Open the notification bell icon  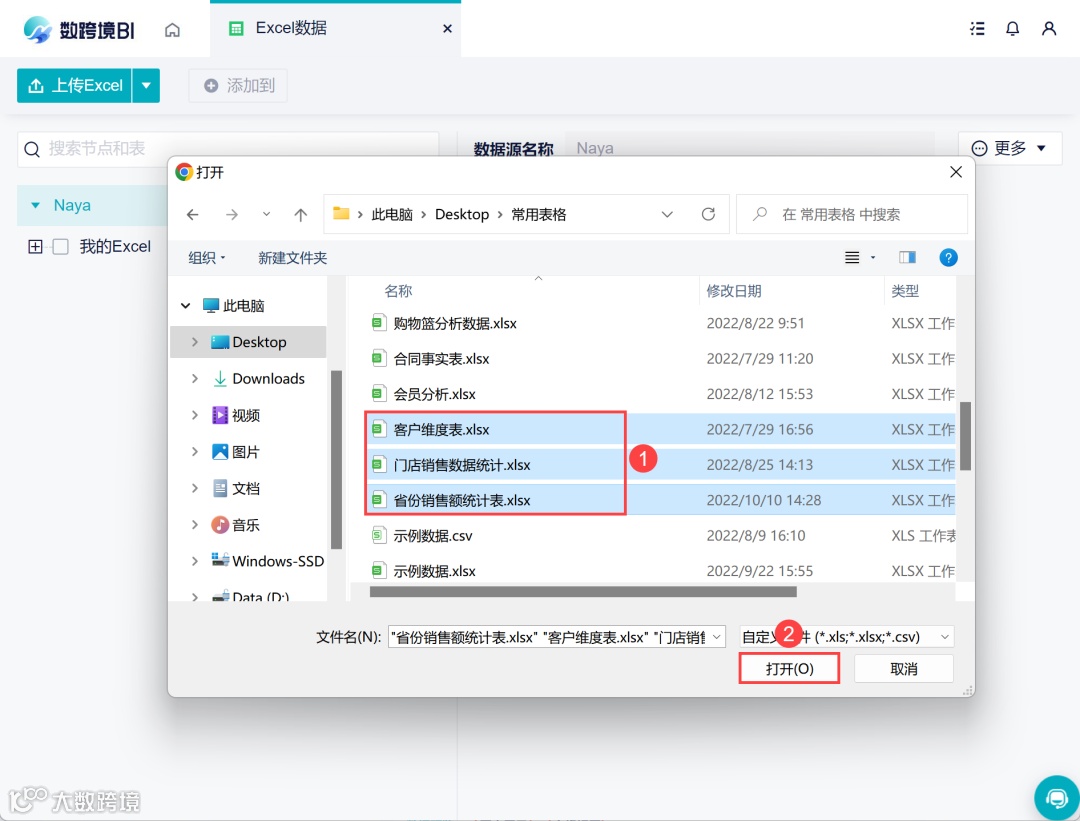click(x=1012, y=28)
